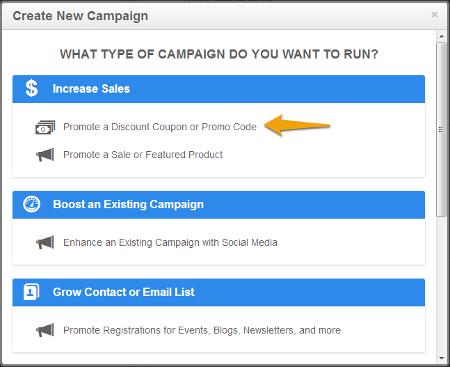Click the empty scrollbar track below the thumb
The image size is (450, 367).
pyautogui.click(x=442, y=285)
